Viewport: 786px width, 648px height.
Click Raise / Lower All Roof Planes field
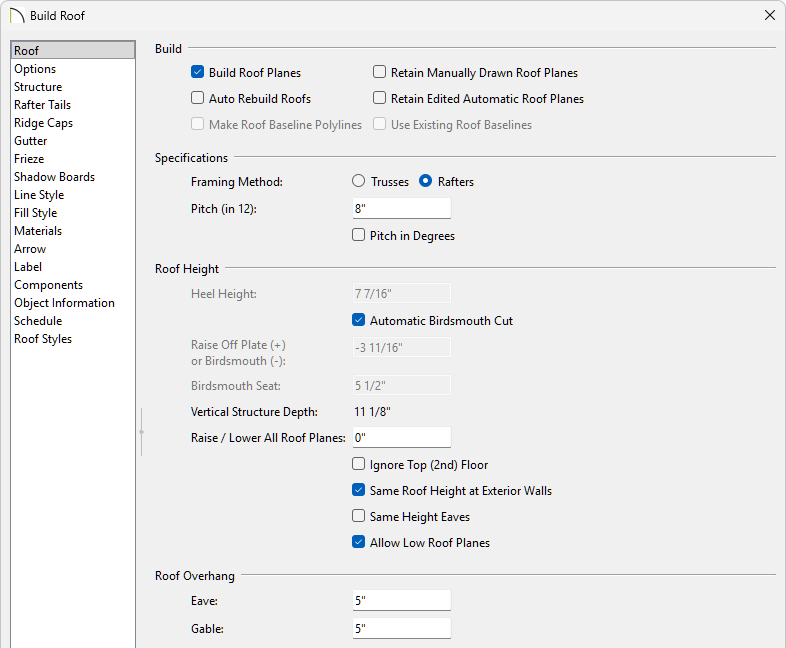point(400,437)
